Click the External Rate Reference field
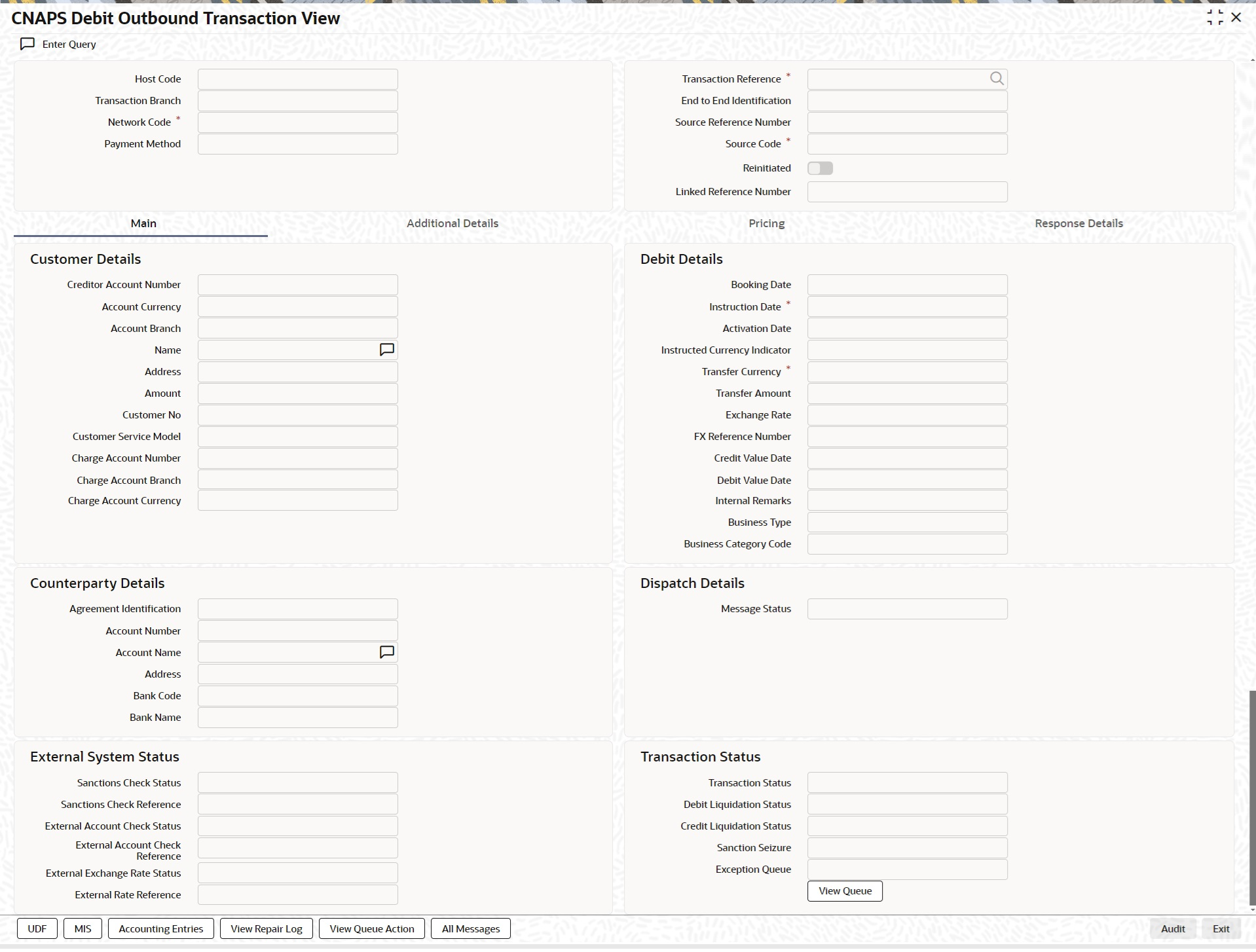Screen dimensions: 1256x952 coord(298,895)
